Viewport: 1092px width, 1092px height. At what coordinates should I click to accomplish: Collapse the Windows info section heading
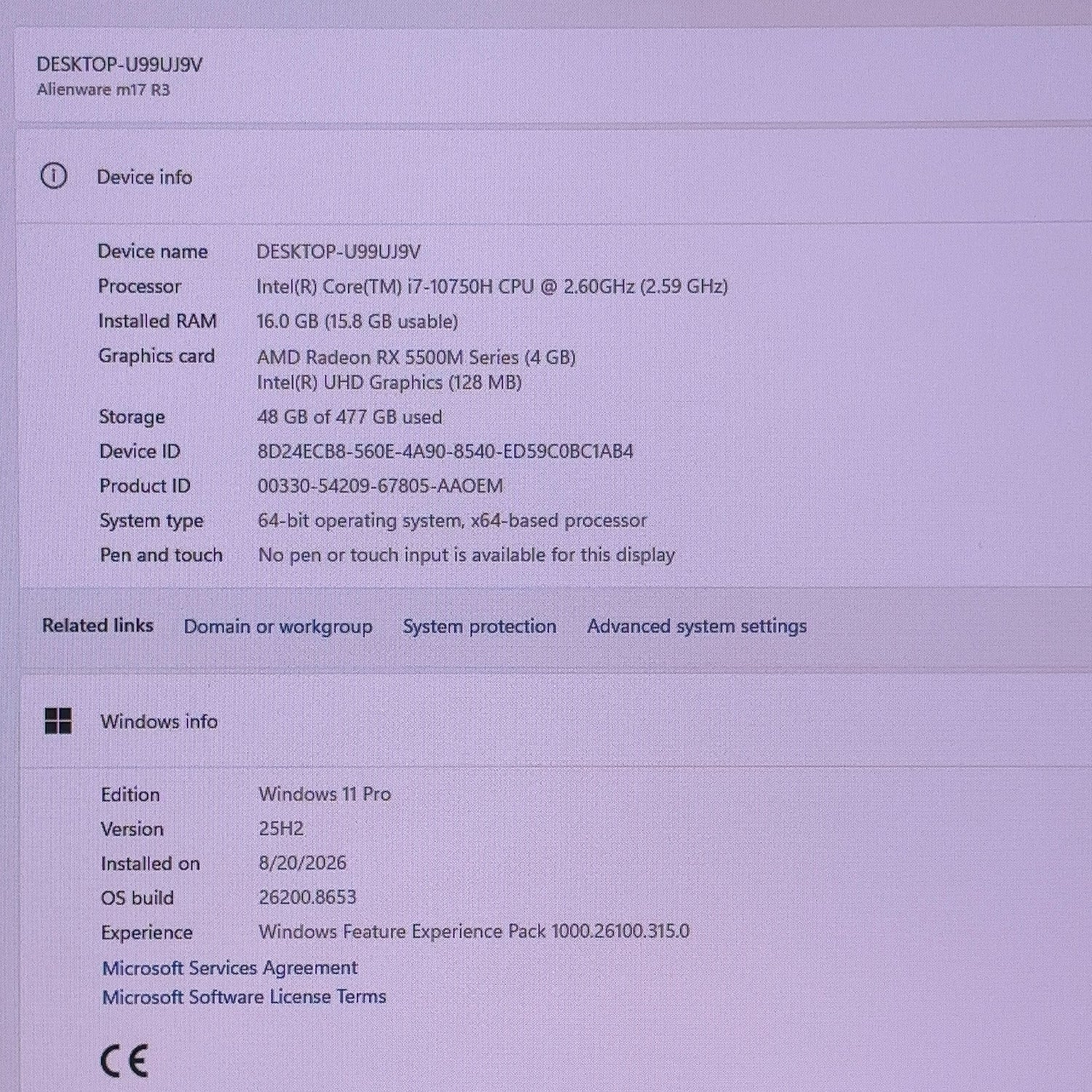[159, 721]
